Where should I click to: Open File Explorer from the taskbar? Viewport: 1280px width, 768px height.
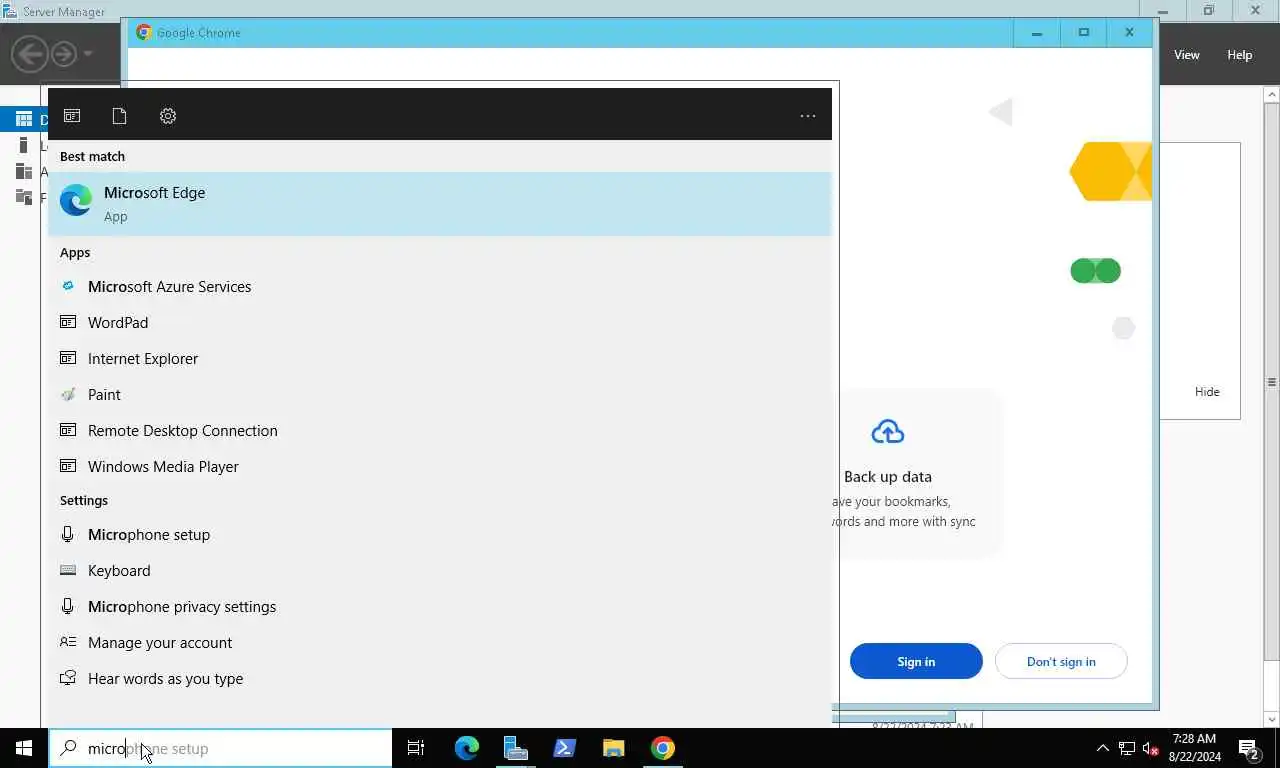(614, 748)
